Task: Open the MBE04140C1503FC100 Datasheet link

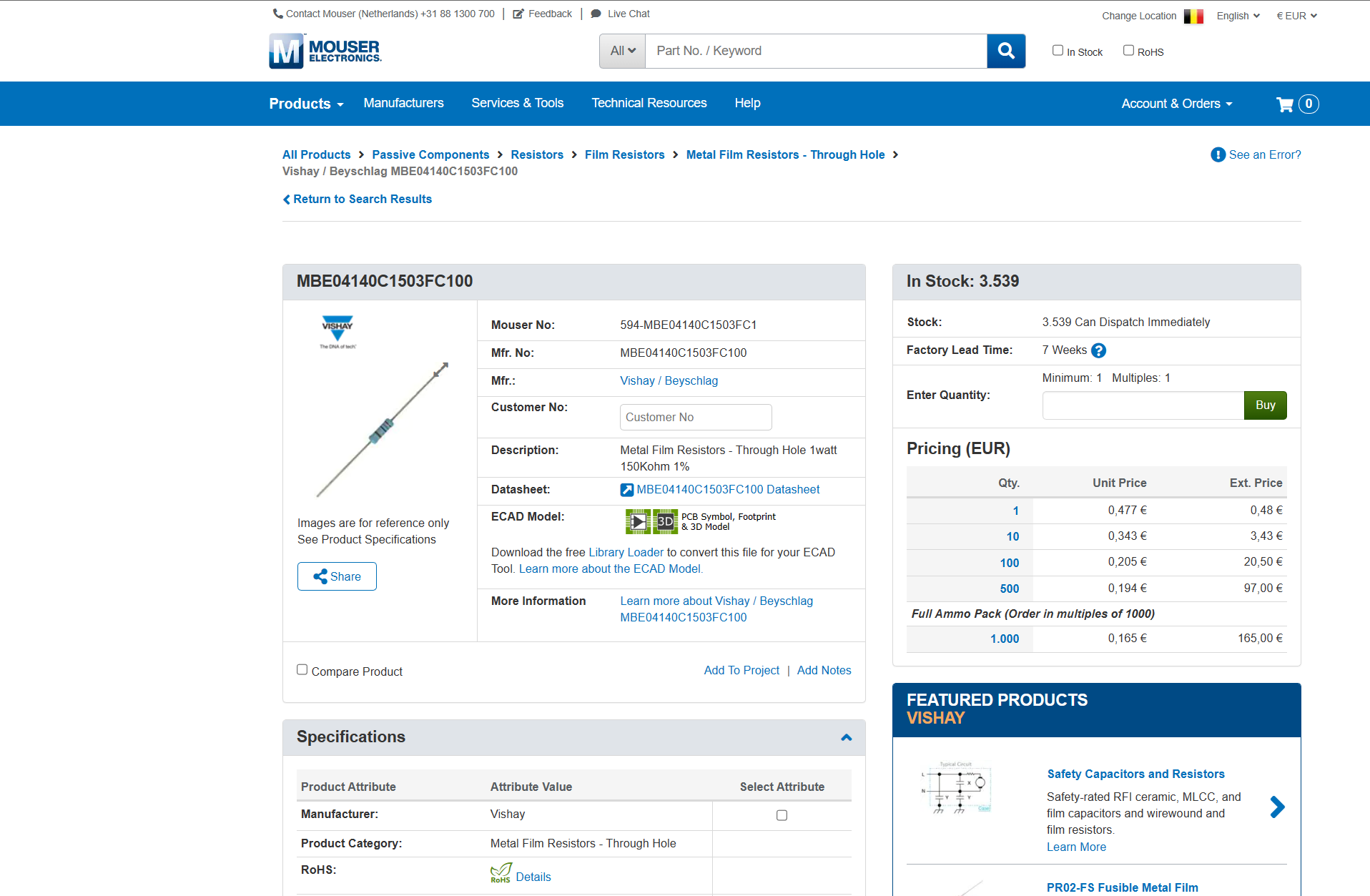Action: click(x=728, y=490)
